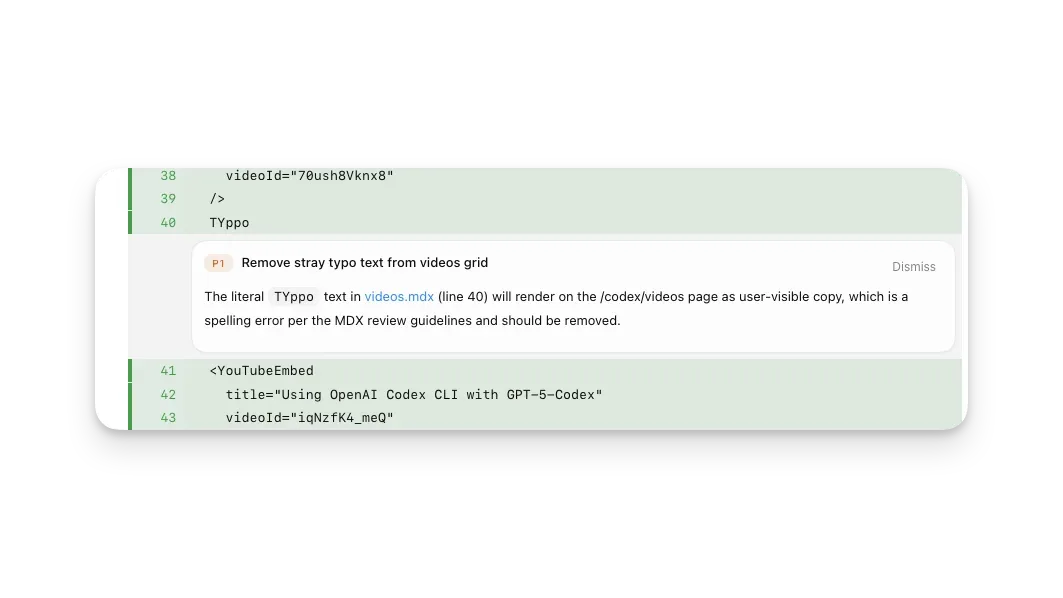Select line number 42 in the gutter
Image resolution: width=1063 pixels, height=598 pixels.
168,395
